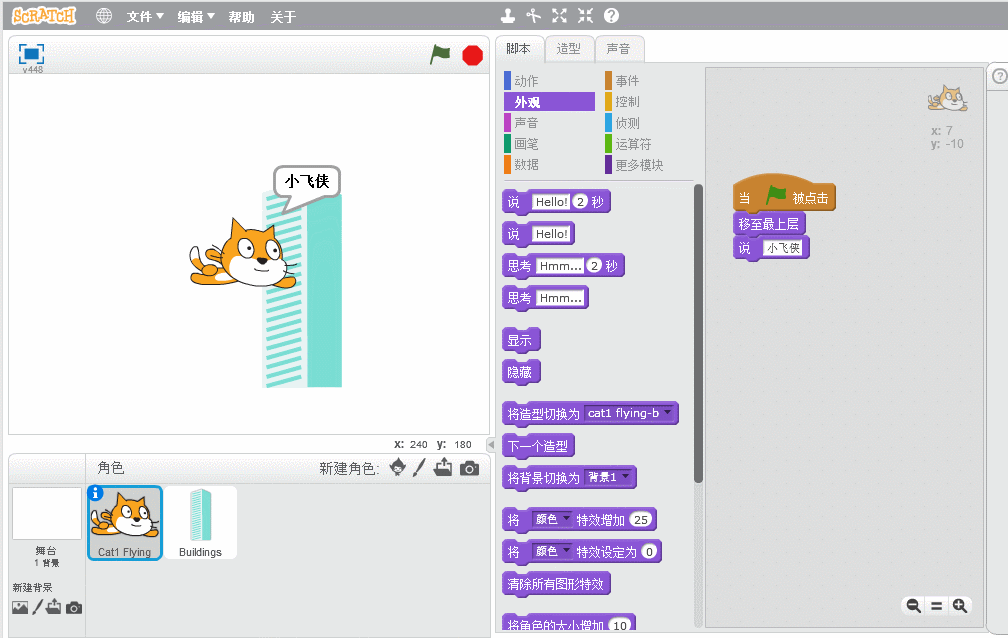
Task: Click the Scratch logo
Action: 44,15
